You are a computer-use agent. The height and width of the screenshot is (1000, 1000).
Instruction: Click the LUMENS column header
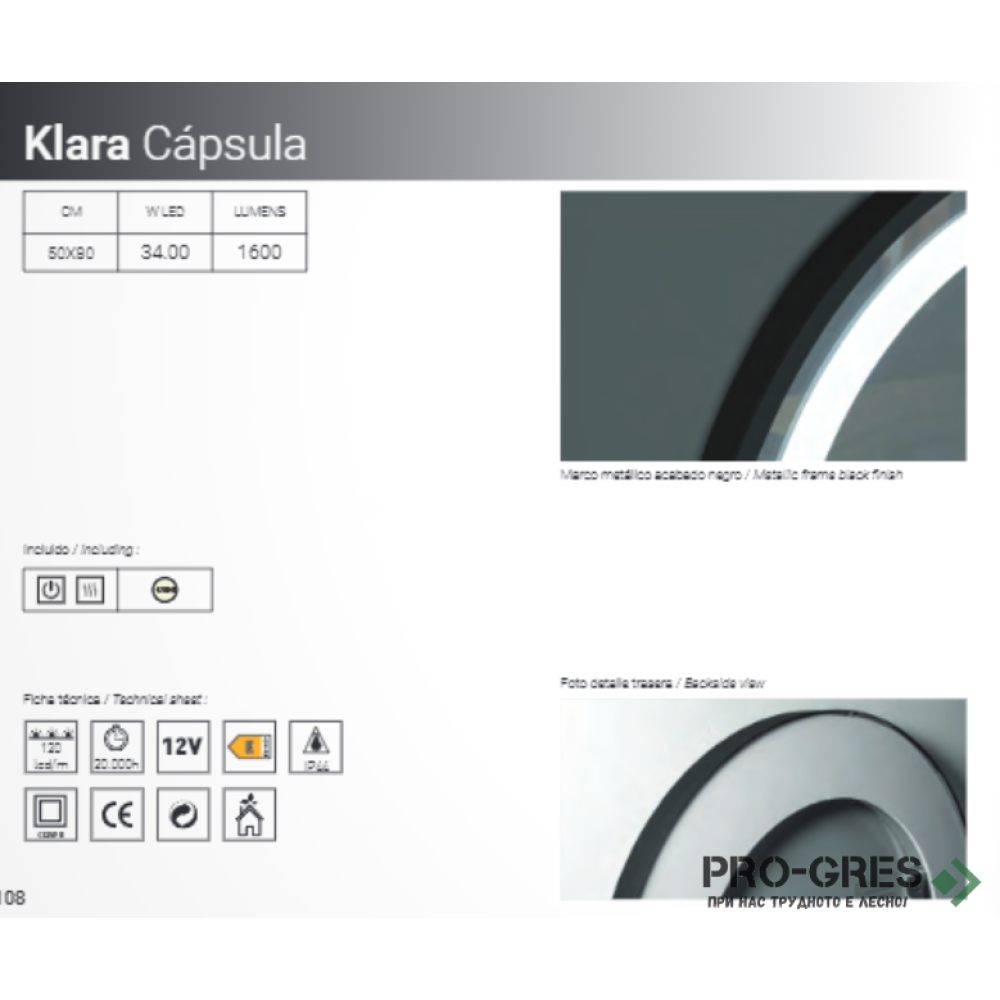(260, 212)
